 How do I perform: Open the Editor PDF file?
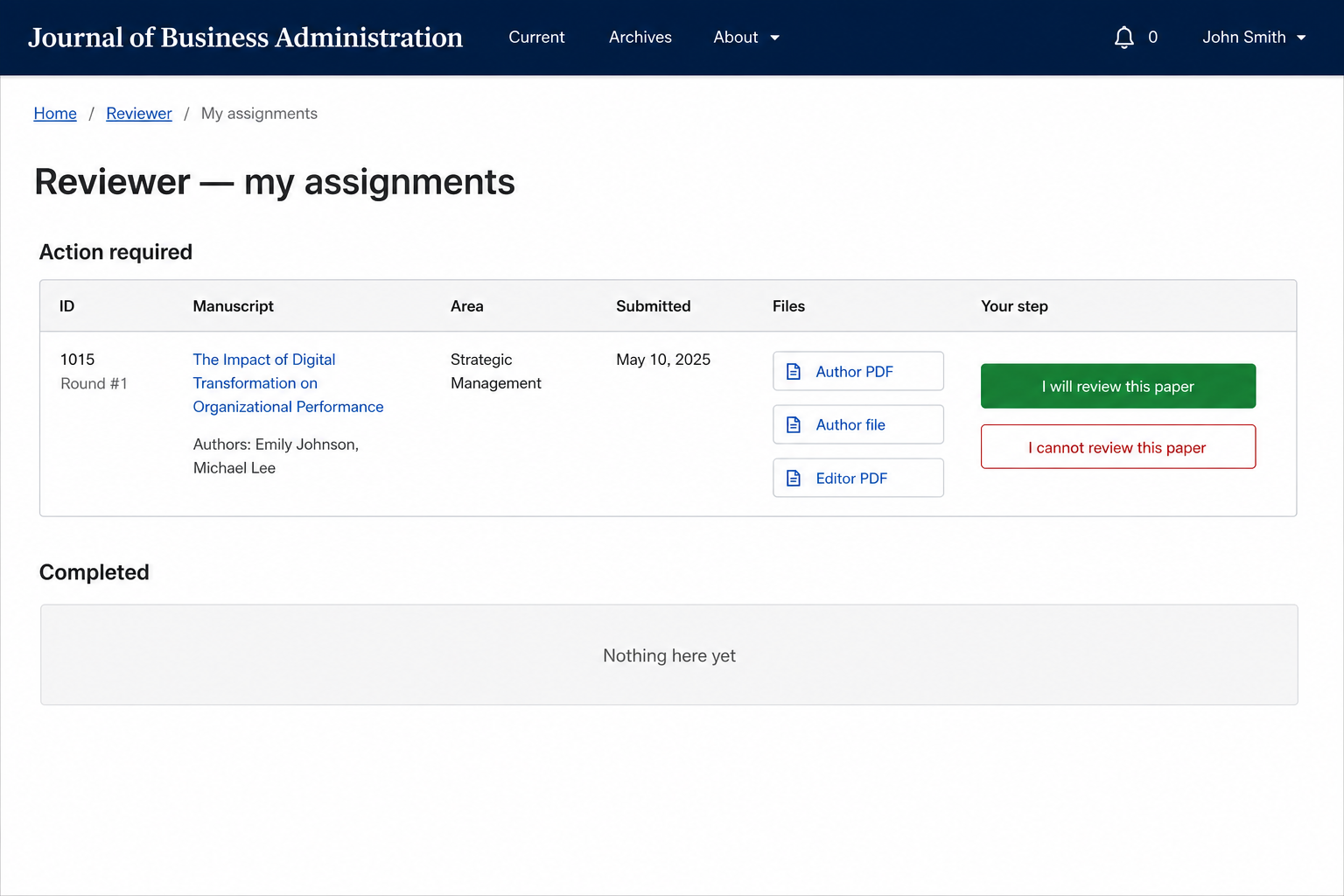click(858, 478)
